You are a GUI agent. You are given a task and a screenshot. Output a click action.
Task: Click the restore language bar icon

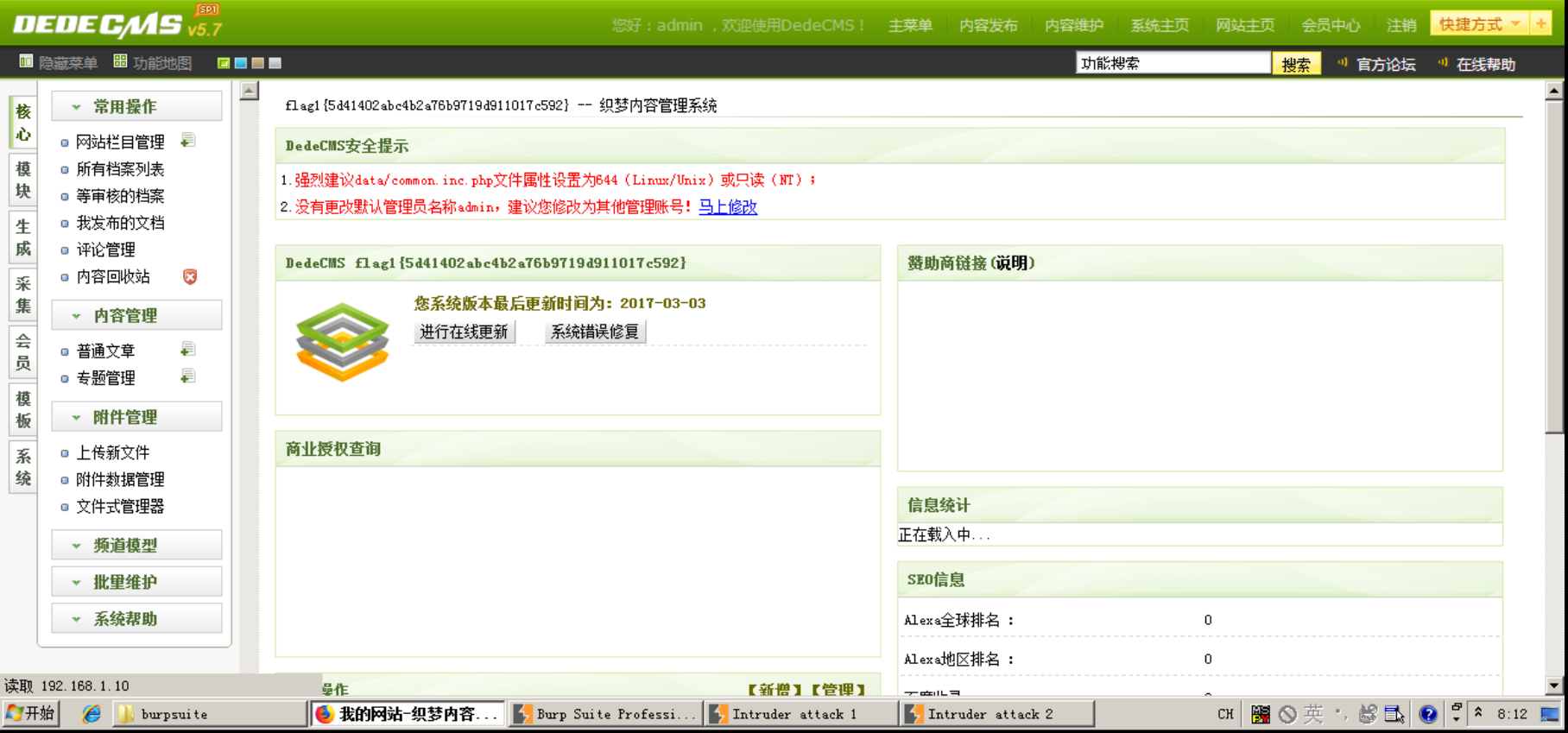(x=1457, y=707)
